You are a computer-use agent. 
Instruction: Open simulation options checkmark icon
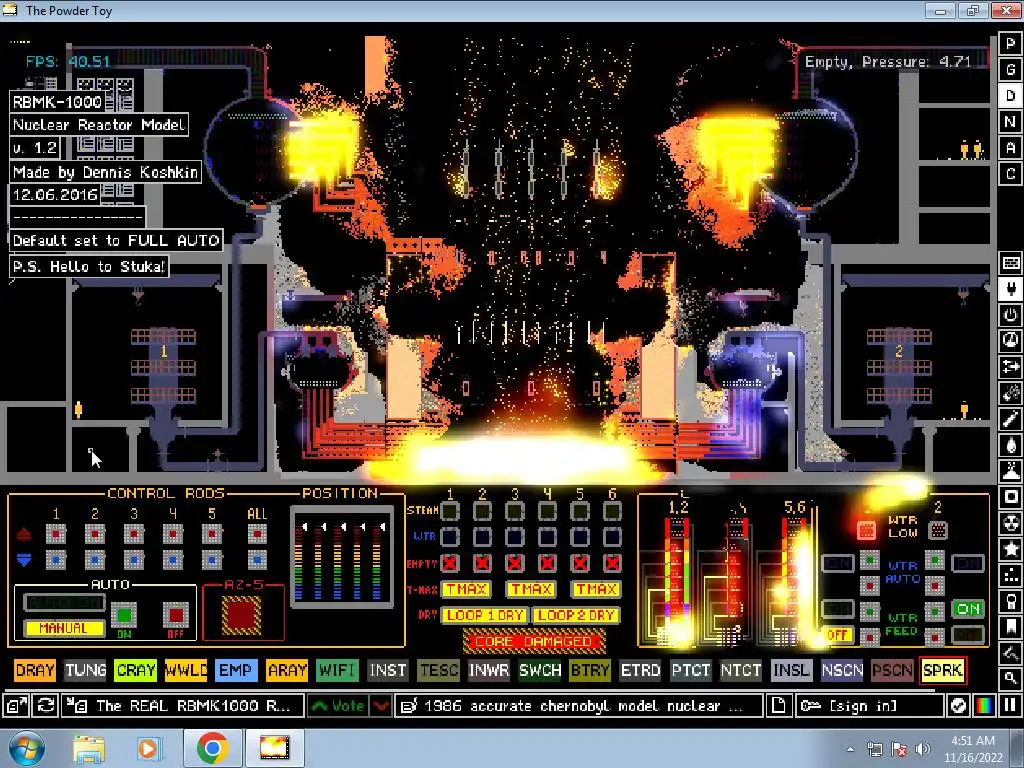point(958,706)
